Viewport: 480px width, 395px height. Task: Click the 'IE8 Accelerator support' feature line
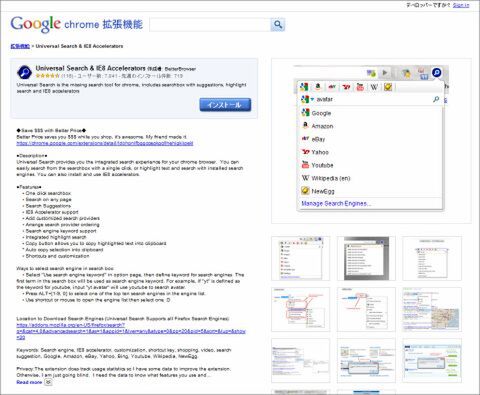coord(52,212)
